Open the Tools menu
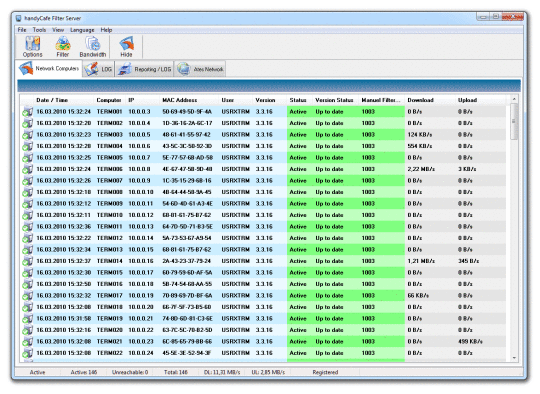The width and height of the screenshot is (540, 394). click(x=39, y=30)
